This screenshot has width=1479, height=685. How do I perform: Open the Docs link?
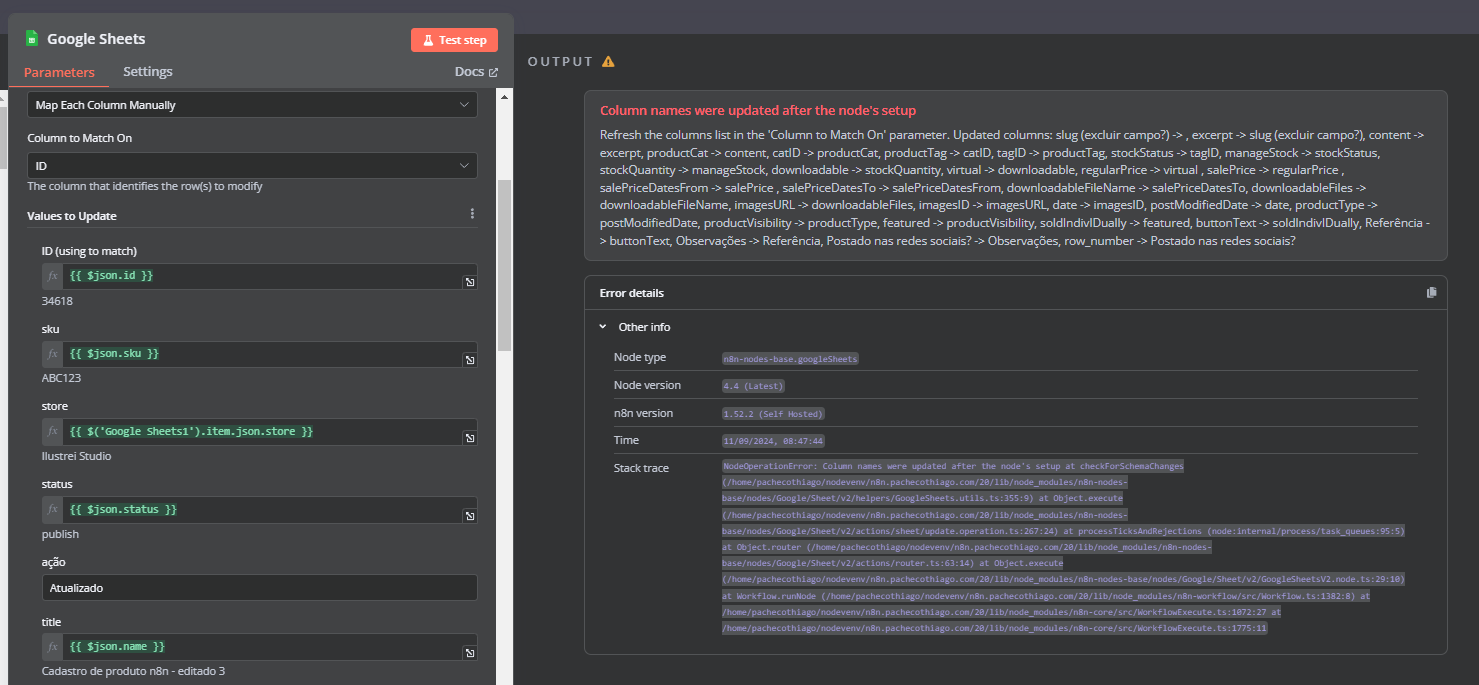[476, 72]
